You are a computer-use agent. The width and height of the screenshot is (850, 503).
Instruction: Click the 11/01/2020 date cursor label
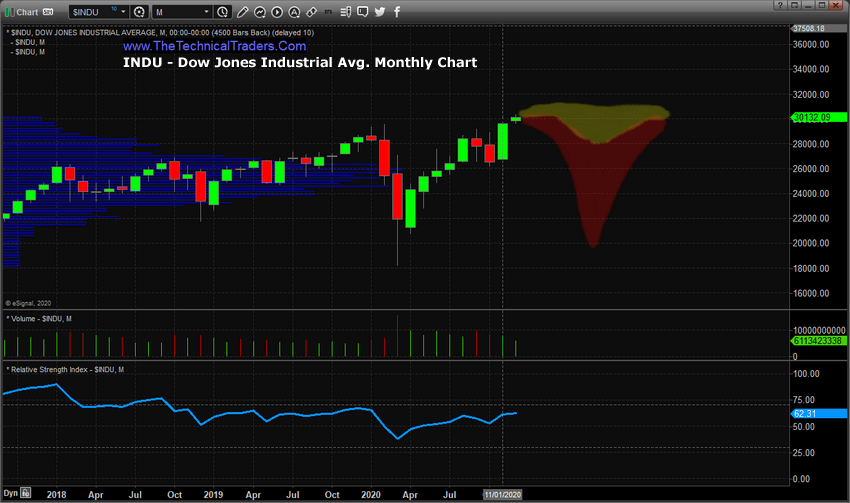tap(503, 494)
